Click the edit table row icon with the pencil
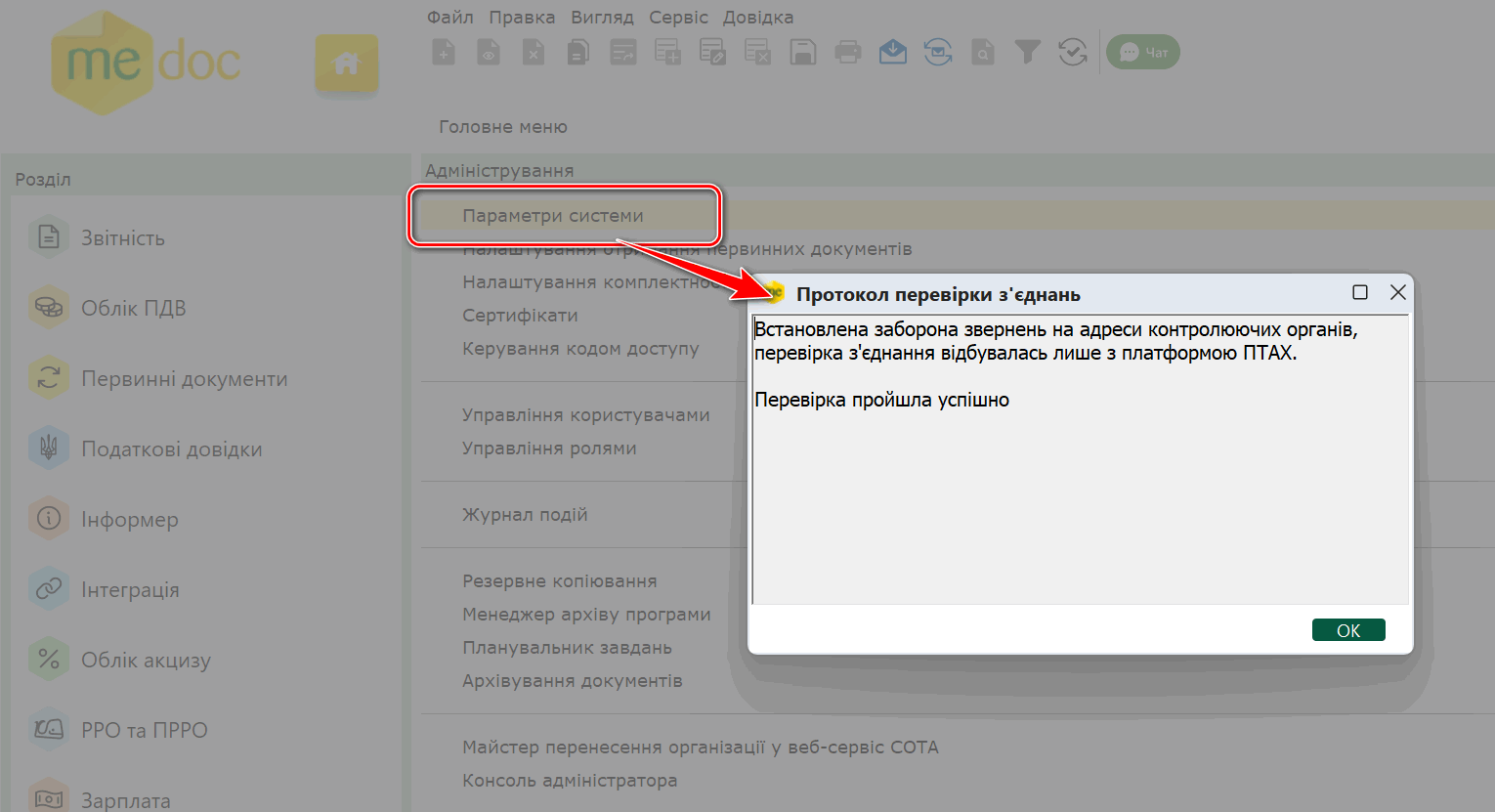Screen dimensions: 1495x812 click(713, 52)
